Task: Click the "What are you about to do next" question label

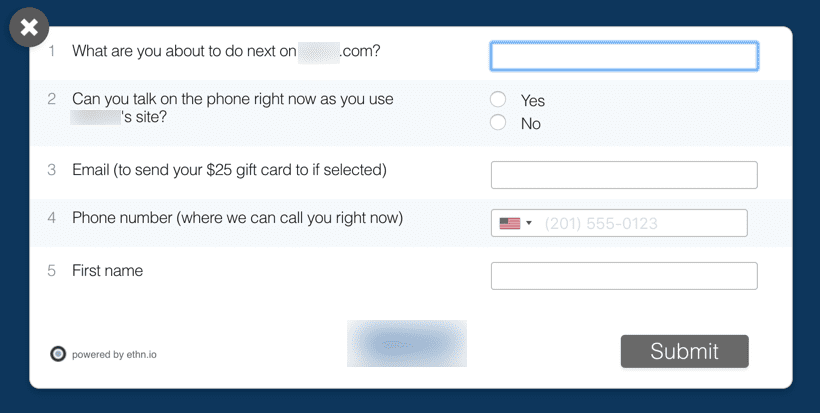Action: tap(226, 52)
